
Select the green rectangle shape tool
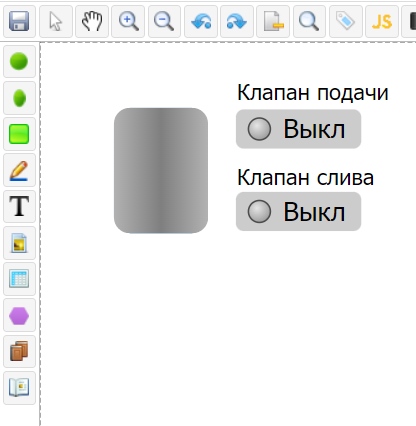(x=19, y=134)
